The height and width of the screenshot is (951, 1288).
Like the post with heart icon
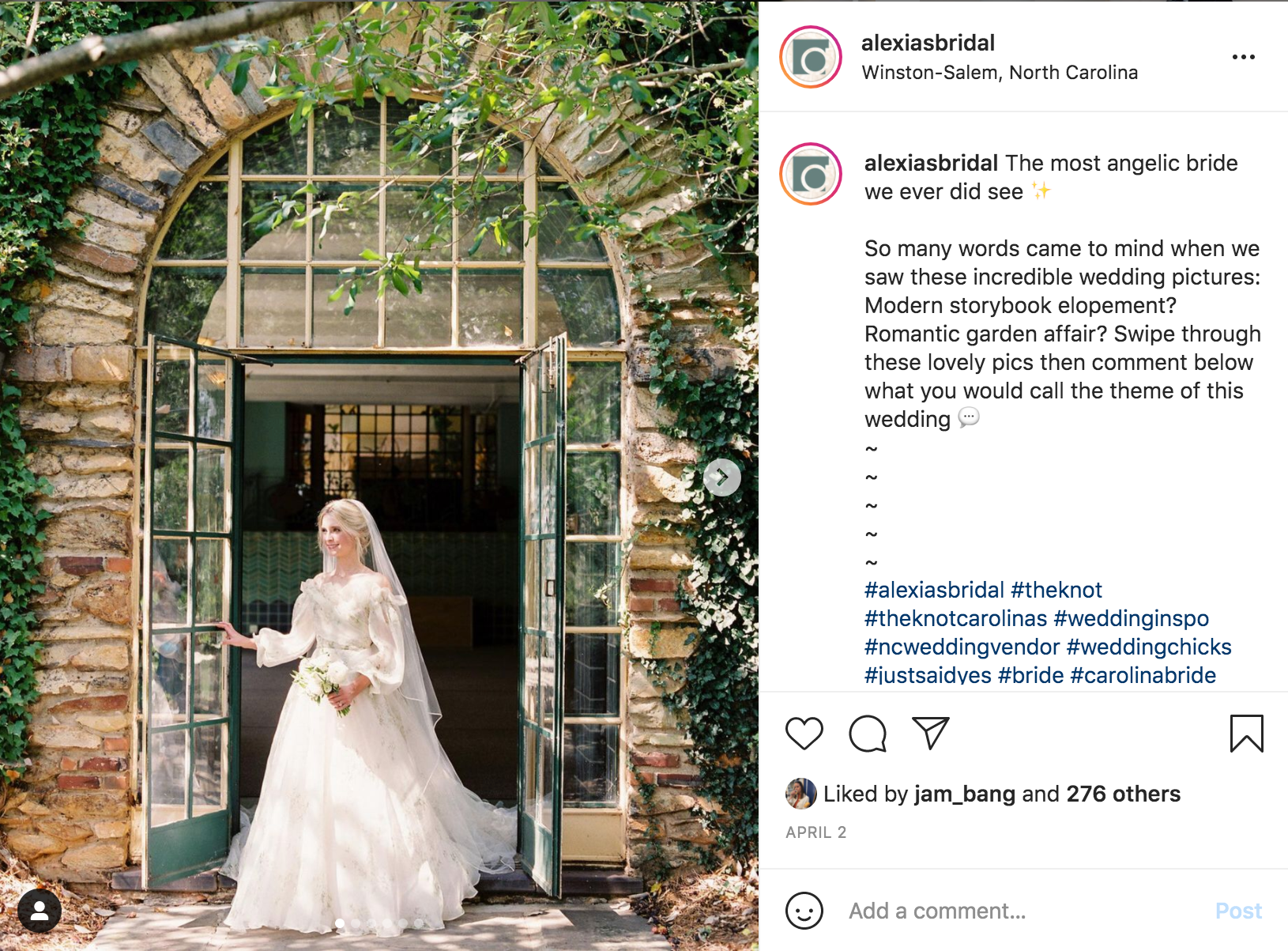[804, 734]
